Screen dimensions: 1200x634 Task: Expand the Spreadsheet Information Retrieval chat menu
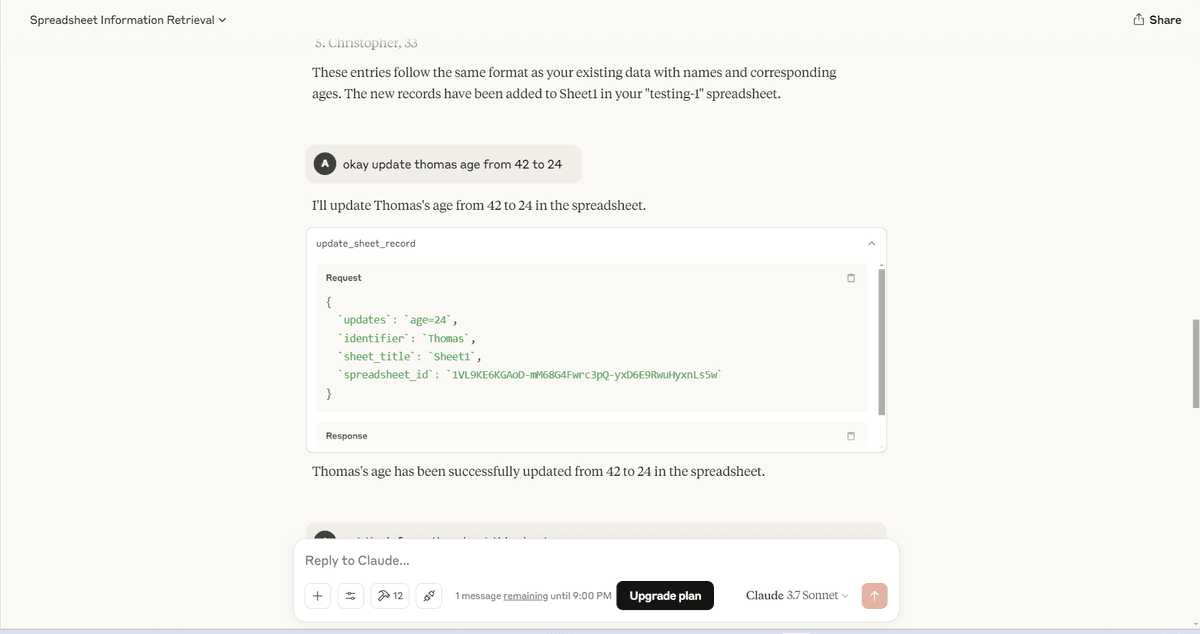tap(128, 20)
